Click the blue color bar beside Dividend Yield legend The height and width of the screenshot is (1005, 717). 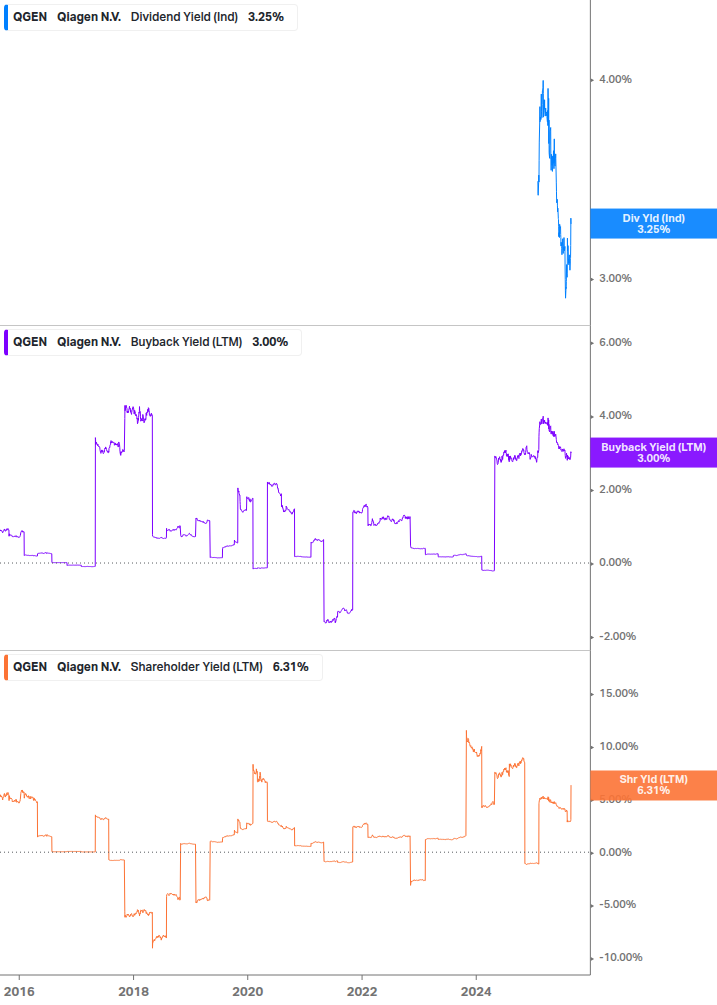point(6,17)
